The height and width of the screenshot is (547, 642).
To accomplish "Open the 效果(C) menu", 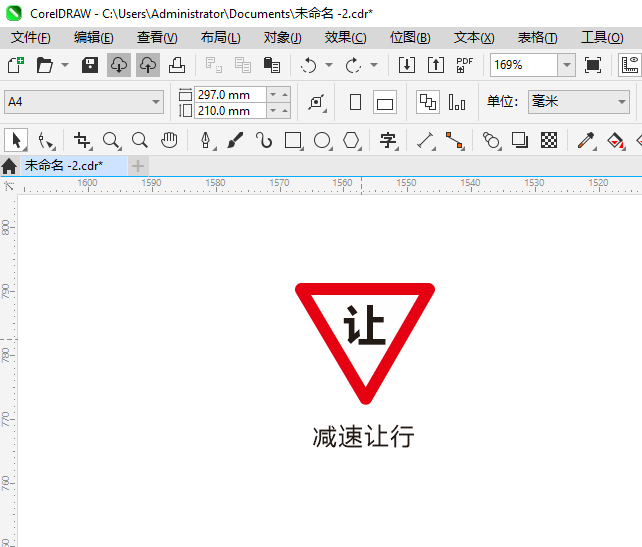I will pyautogui.click(x=346, y=38).
